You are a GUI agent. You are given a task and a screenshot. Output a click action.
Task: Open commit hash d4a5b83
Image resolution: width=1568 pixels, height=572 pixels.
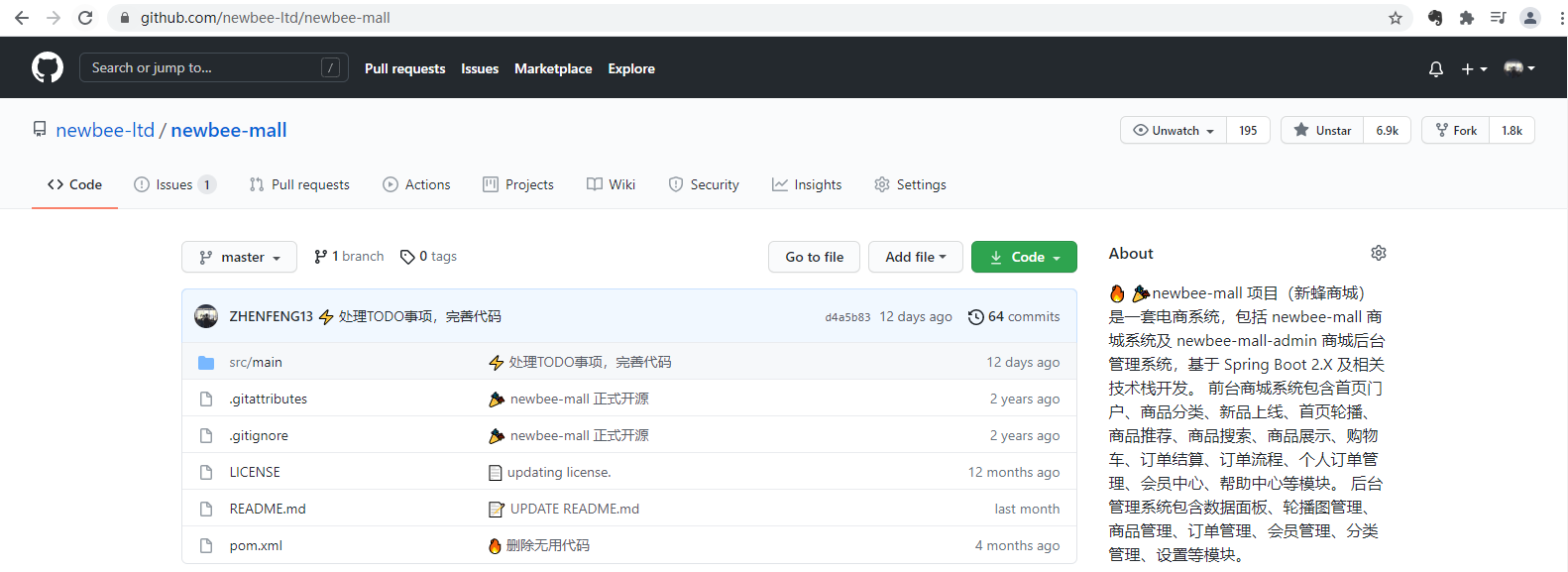[847, 317]
